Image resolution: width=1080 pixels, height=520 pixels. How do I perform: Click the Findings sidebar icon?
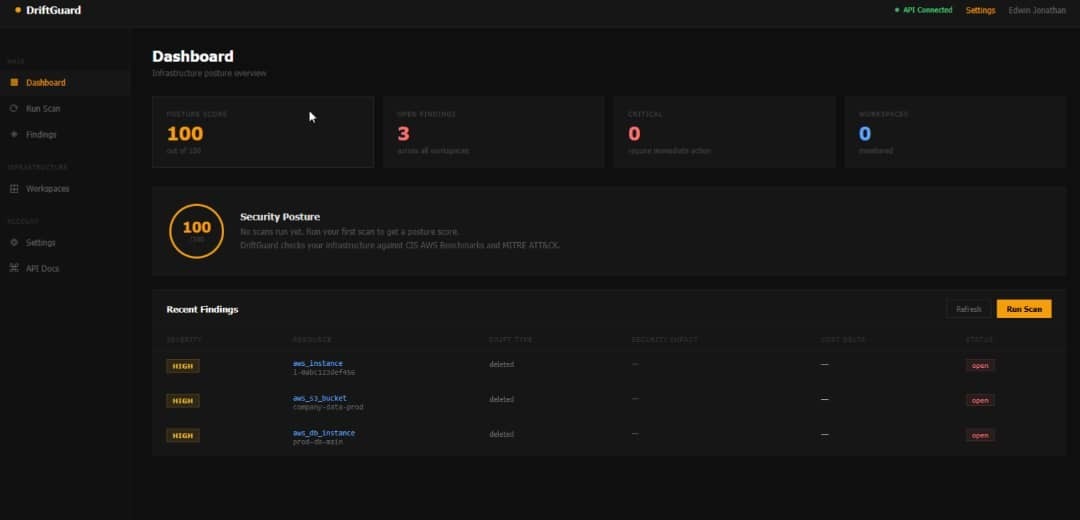14,134
